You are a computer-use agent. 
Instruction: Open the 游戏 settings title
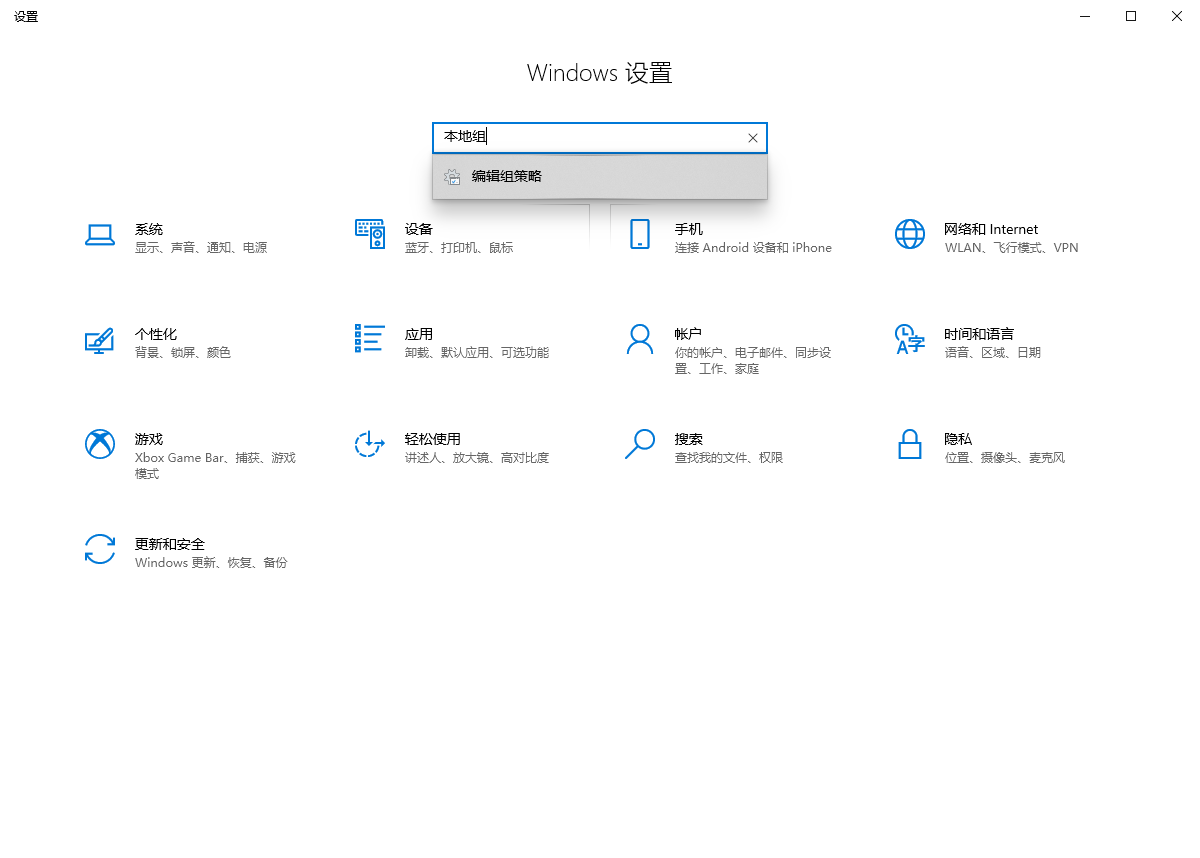(149, 439)
